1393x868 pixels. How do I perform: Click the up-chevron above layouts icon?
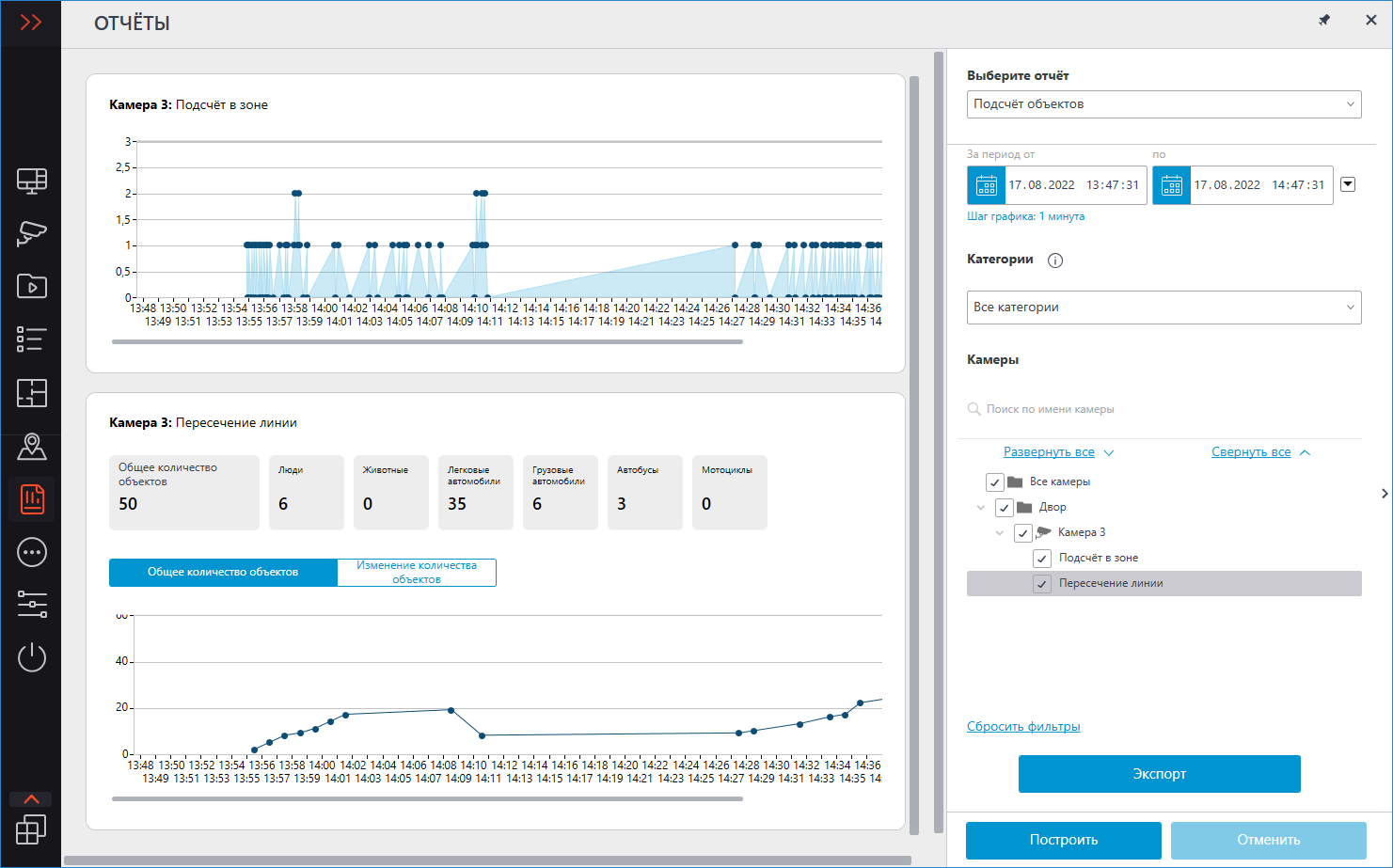coord(31,799)
